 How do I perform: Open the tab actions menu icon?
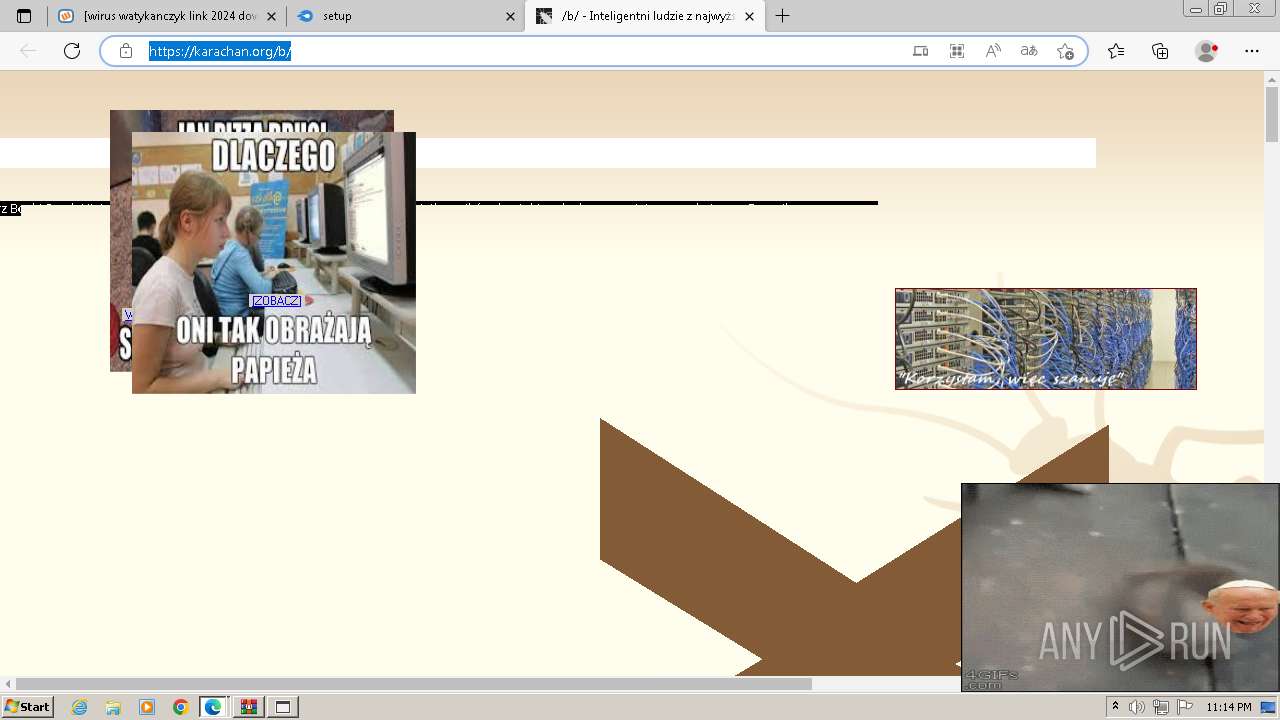coord(24,16)
